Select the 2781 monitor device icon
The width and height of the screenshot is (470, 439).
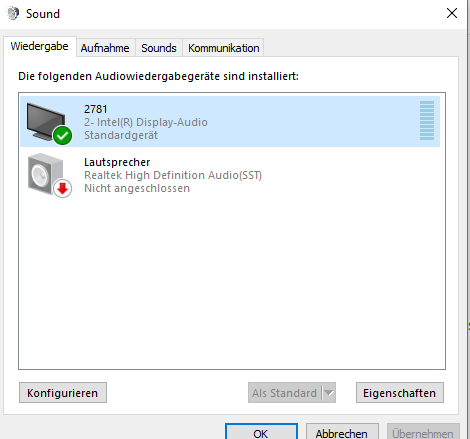46,121
